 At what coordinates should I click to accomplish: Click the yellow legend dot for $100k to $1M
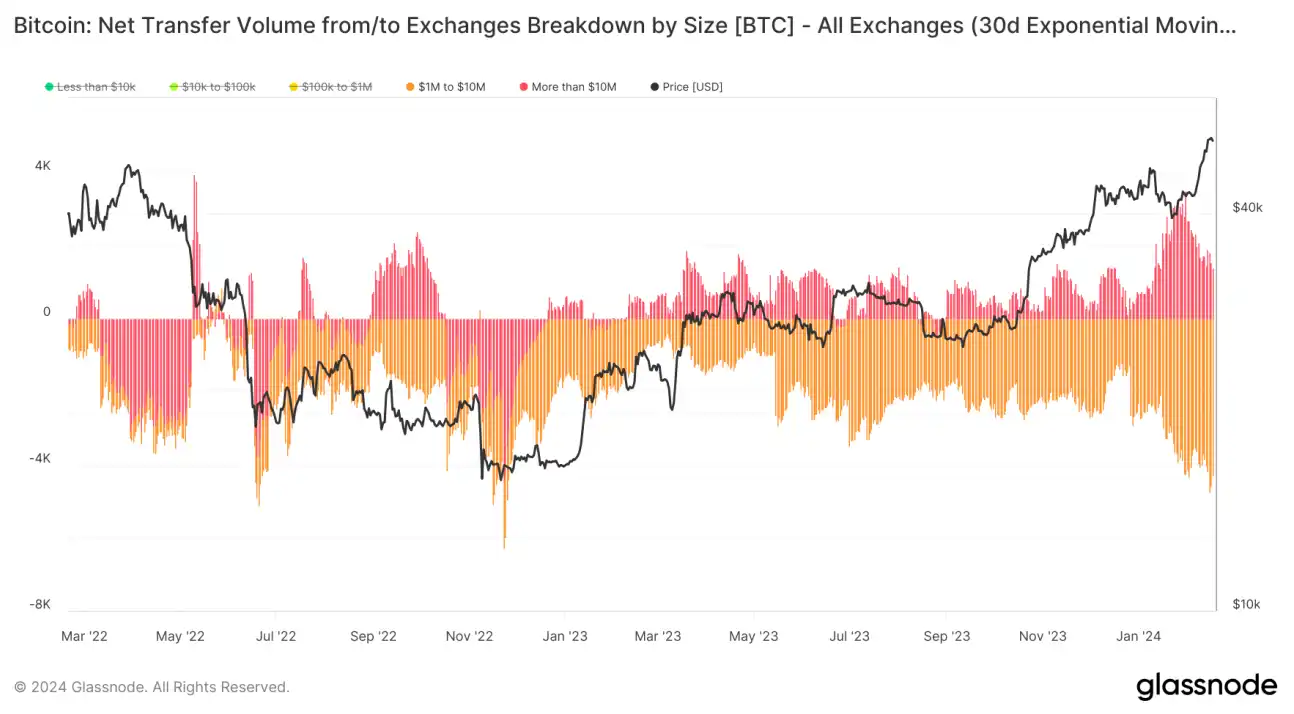coord(294,87)
